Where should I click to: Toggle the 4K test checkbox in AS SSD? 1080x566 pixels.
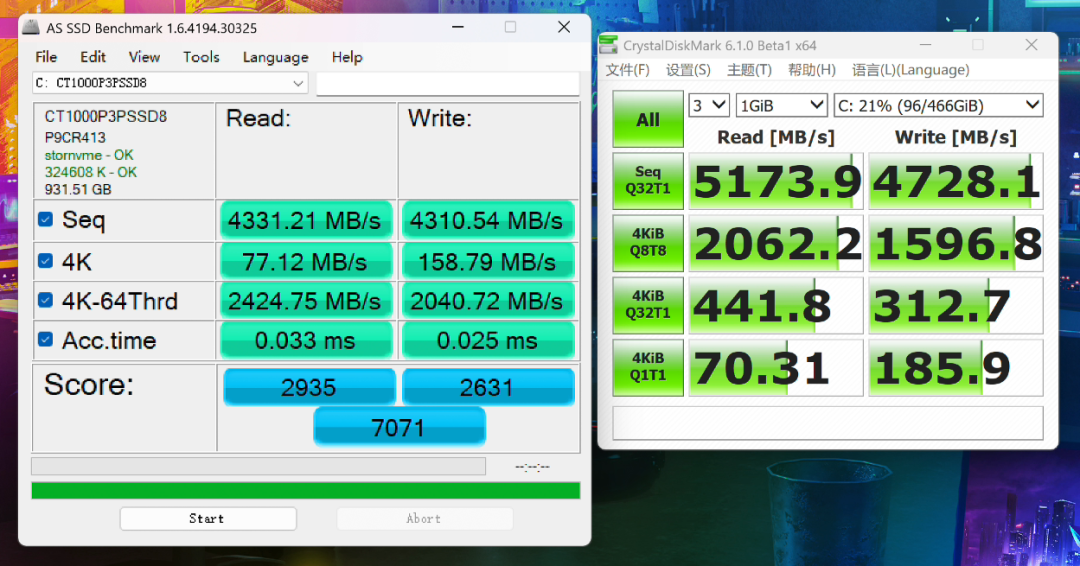[x=45, y=262]
